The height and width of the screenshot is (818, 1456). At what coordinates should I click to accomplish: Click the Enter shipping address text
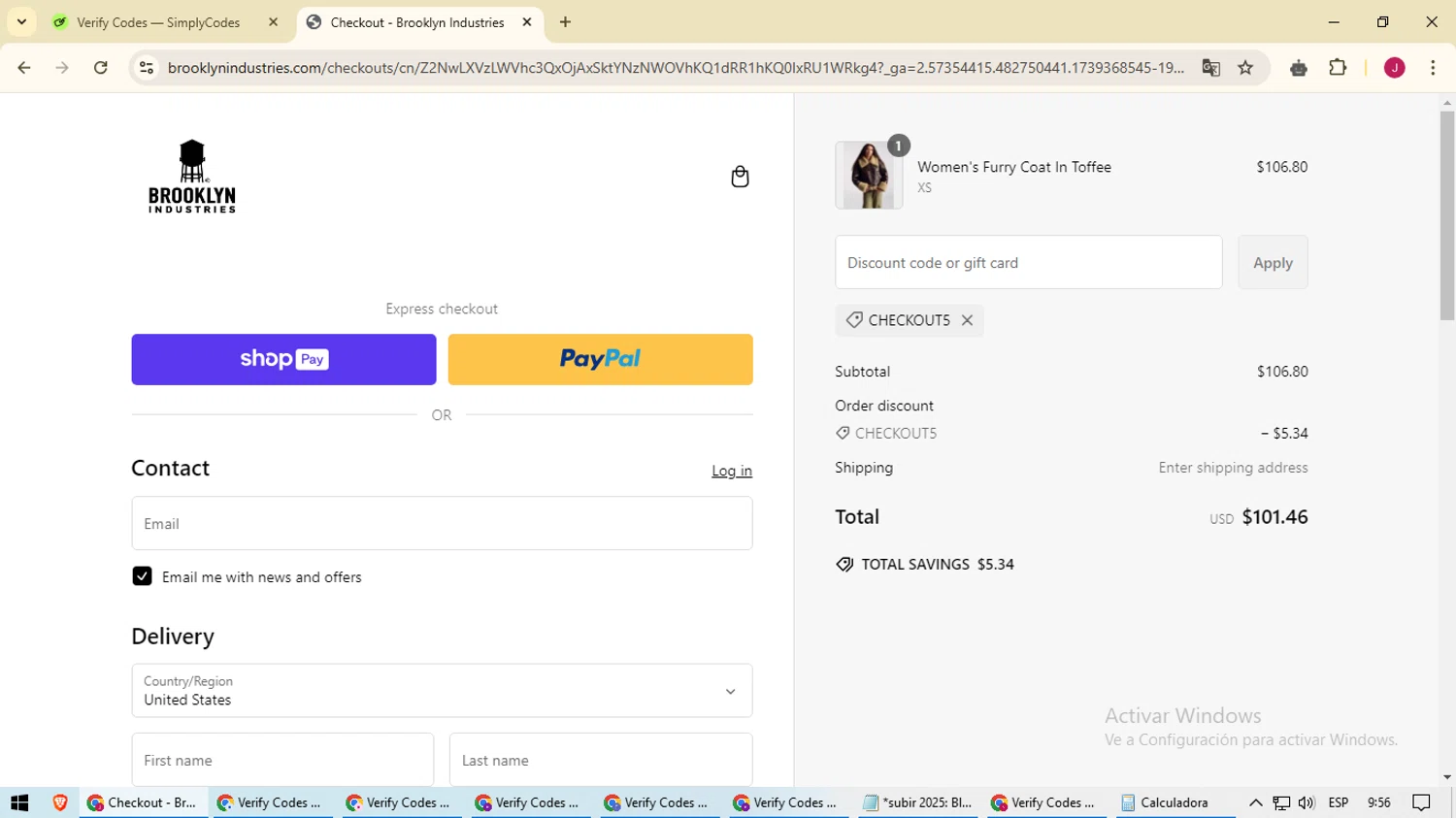coord(1233,468)
